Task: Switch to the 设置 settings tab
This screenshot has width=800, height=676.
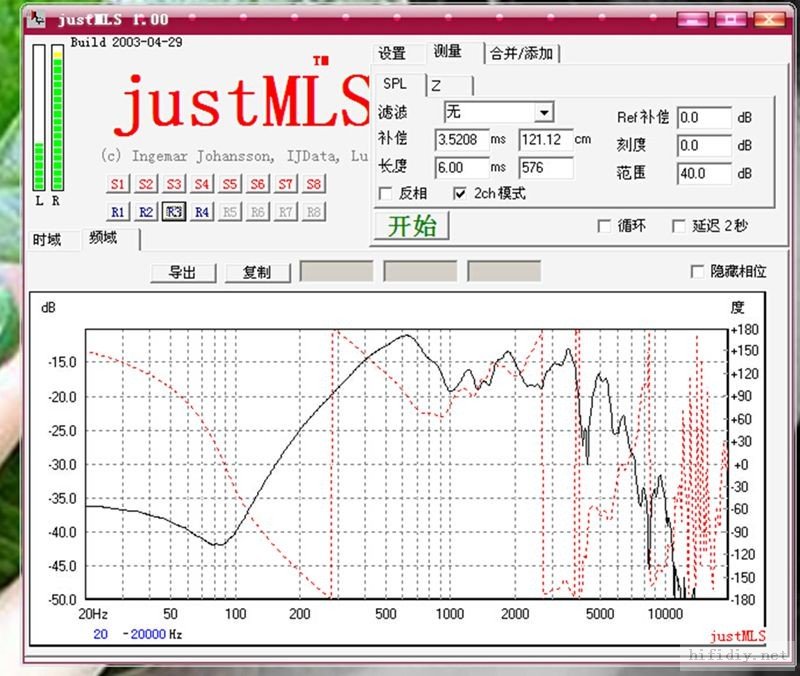Action: 392,54
